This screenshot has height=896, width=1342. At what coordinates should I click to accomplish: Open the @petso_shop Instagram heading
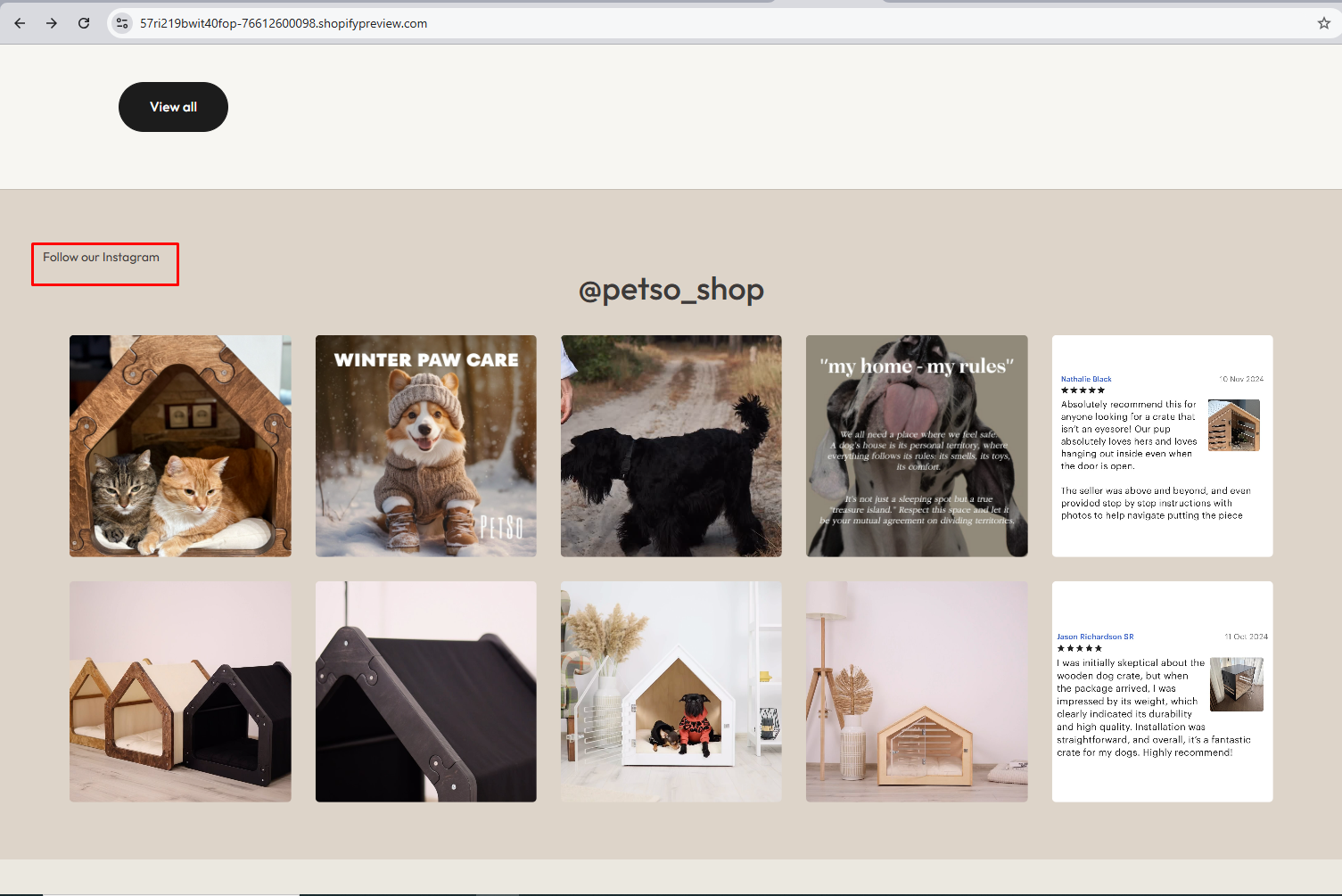pyautogui.click(x=671, y=290)
